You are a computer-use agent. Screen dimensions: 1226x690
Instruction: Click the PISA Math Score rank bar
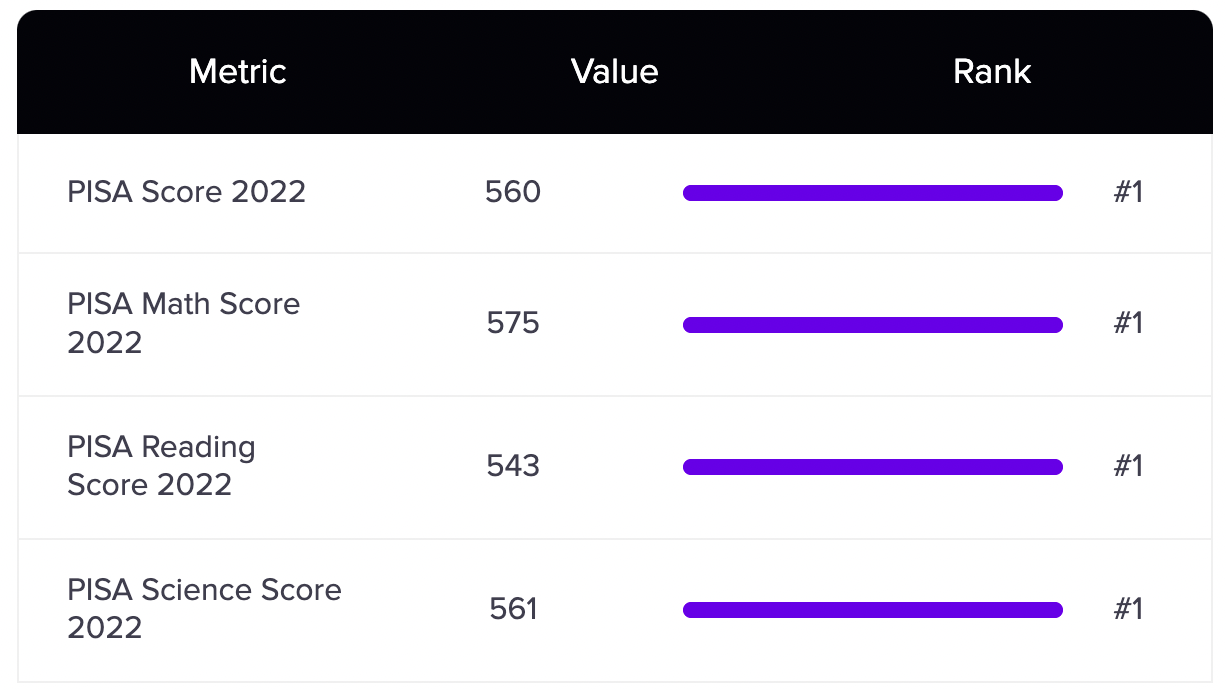[x=873, y=324]
